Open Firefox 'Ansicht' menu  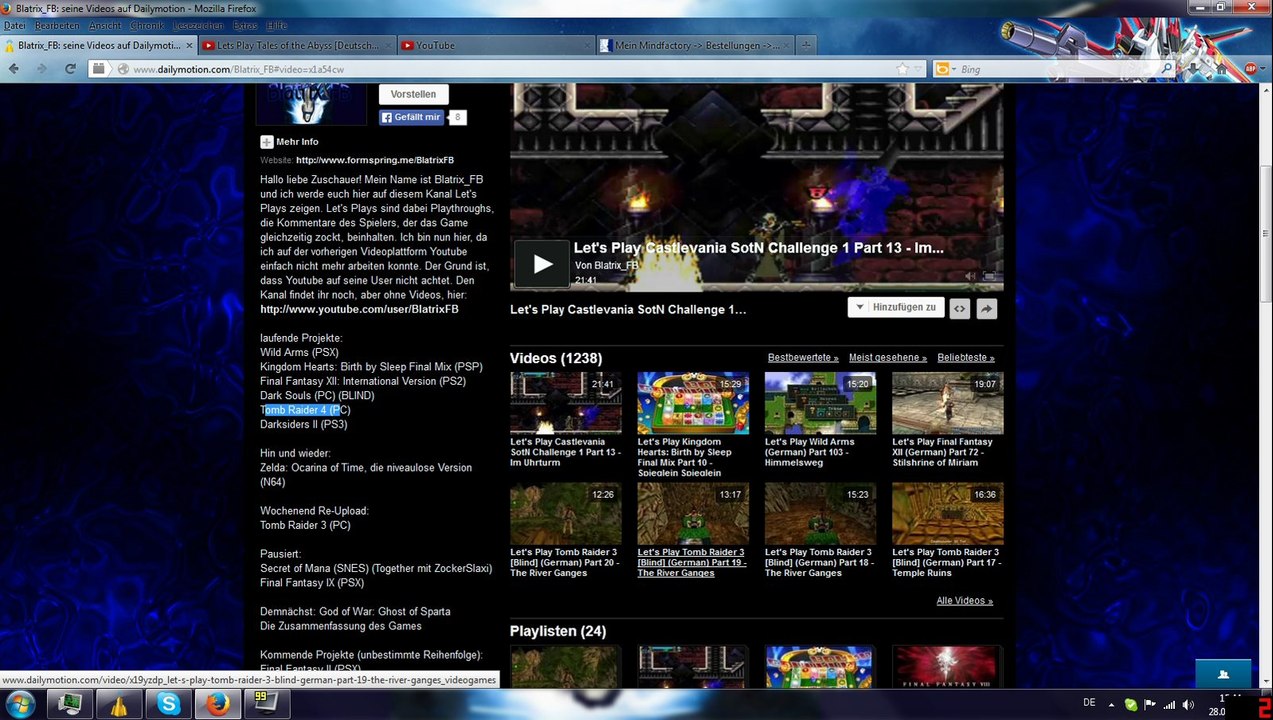click(x=106, y=25)
